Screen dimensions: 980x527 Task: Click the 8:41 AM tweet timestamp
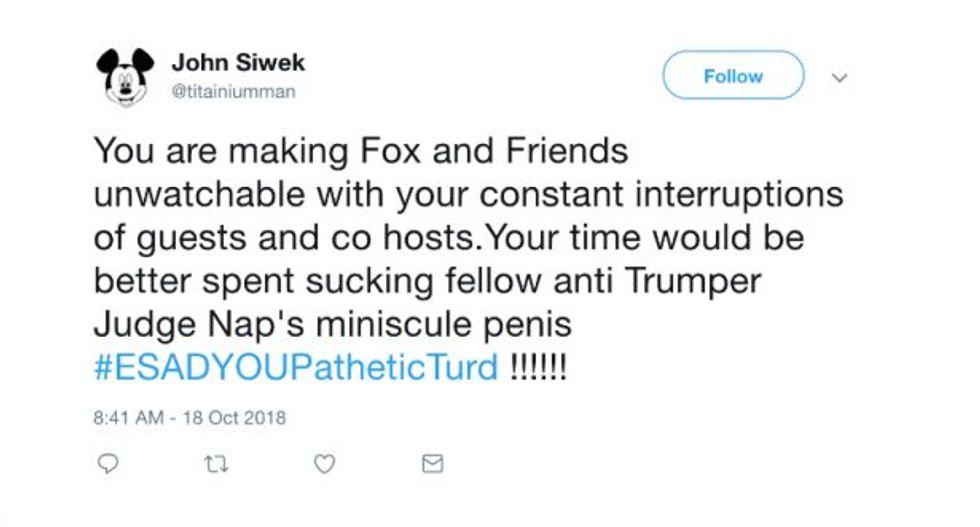tap(129, 418)
